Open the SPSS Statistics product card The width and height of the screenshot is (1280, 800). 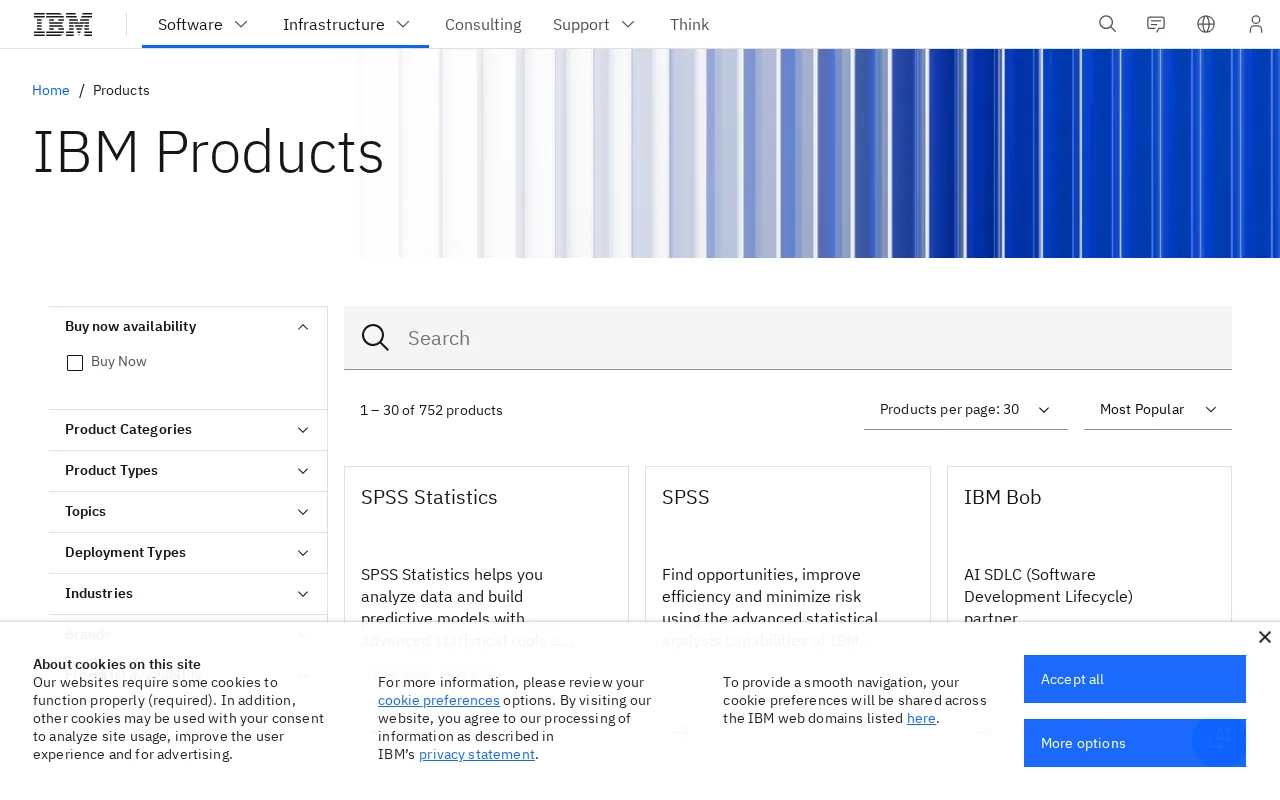486,544
